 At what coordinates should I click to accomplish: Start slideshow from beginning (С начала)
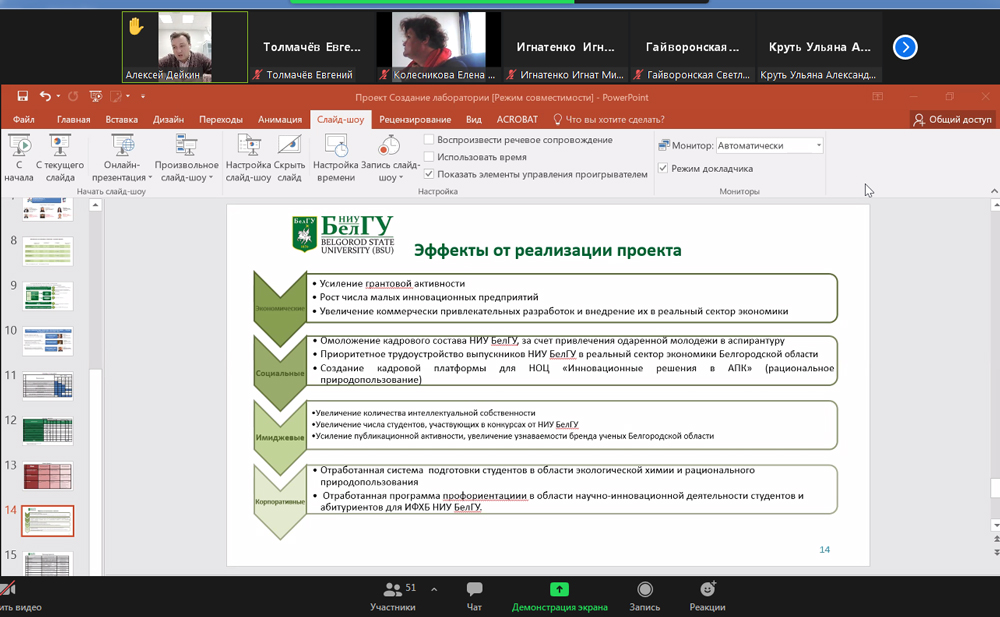point(18,158)
